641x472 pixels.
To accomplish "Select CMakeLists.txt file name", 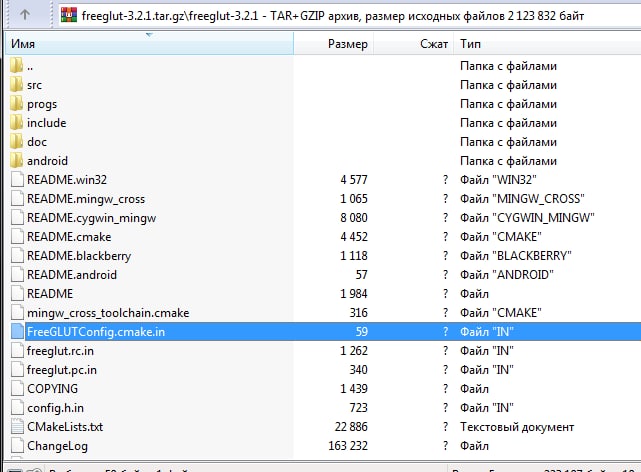I will 65,427.
